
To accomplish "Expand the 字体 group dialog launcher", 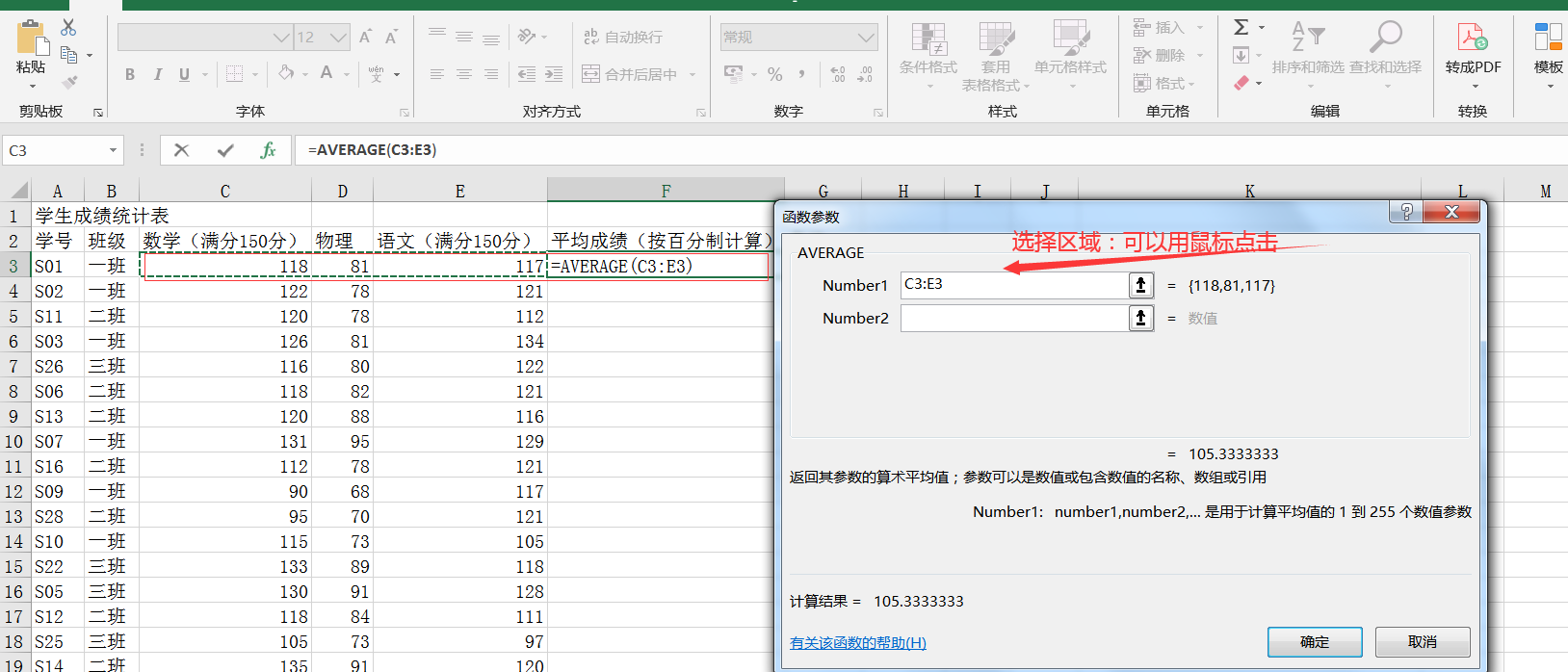I will (405, 113).
